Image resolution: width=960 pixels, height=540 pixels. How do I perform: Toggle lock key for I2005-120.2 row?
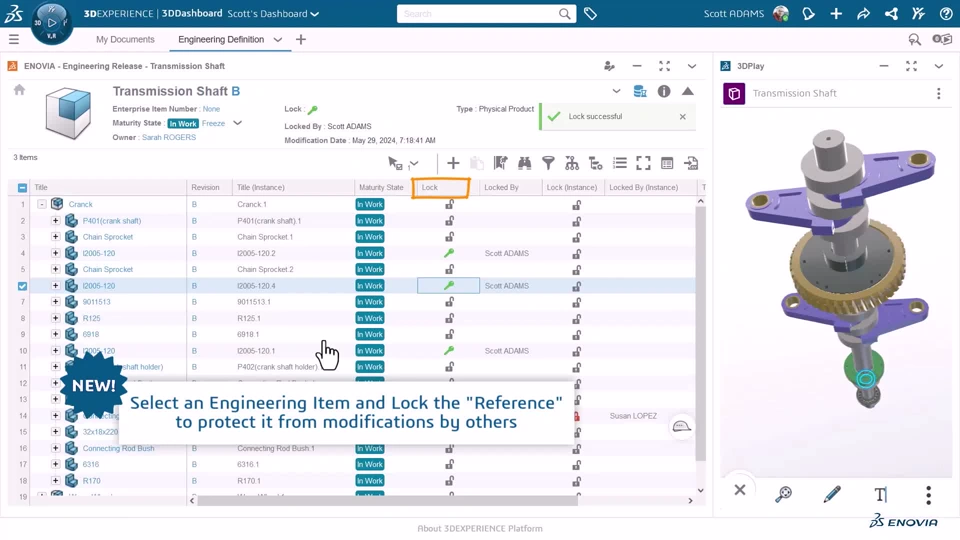pyautogui.click(x=449, y=253)
